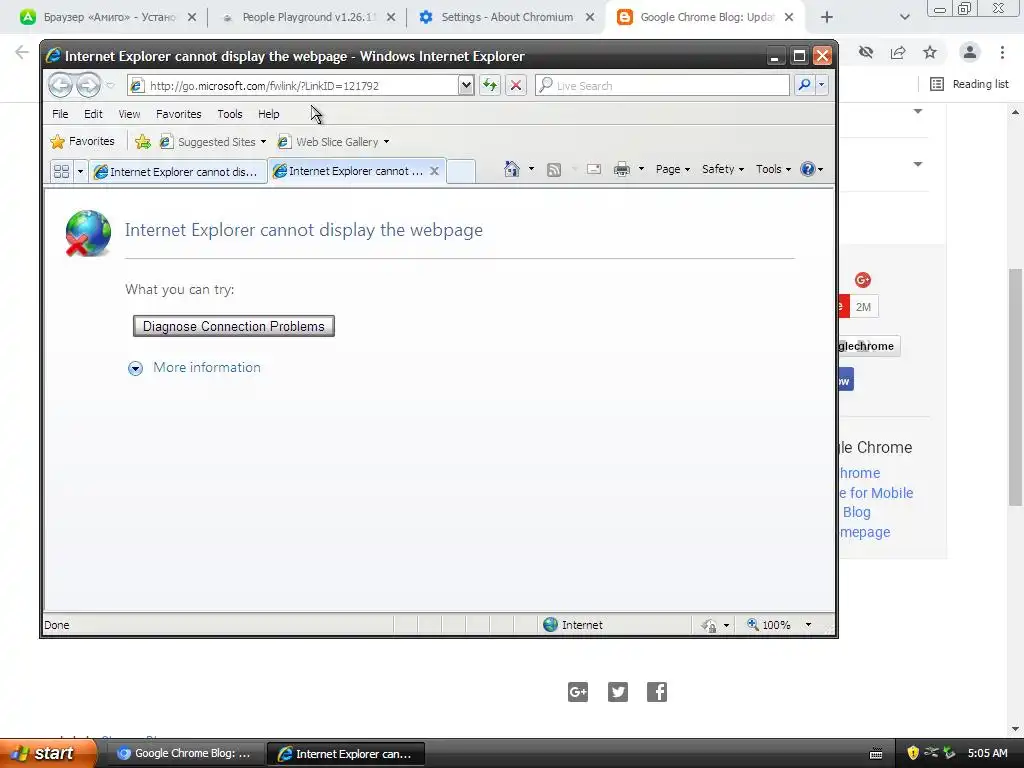Open keyboard tray icon
The image size is (1024, 768).
tap(876, 754)
